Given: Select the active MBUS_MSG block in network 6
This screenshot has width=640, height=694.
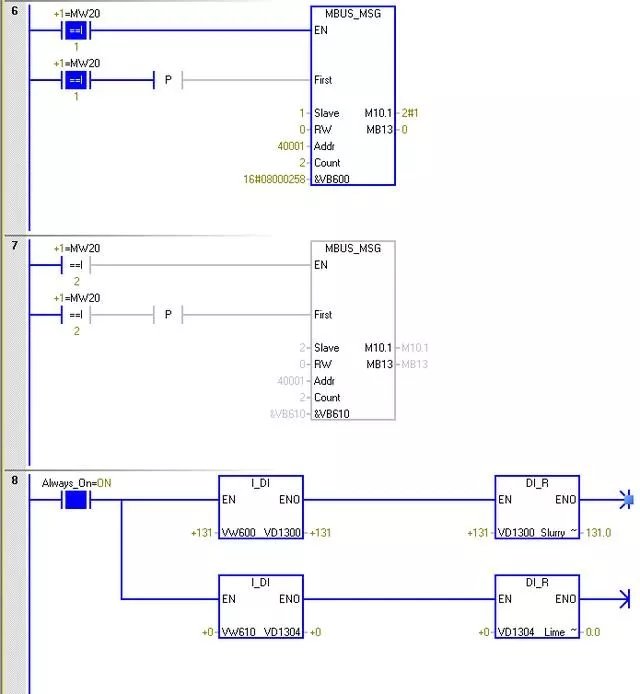Looking at the screenshot, I should [x=353, y=95].
